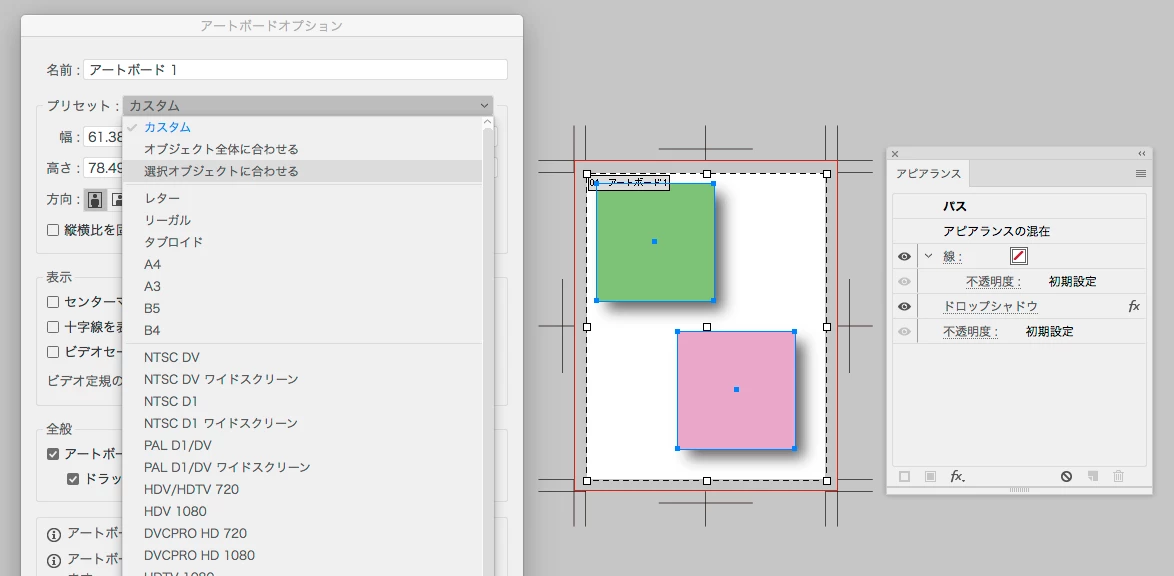
Task: Select the pink square on artboard
Action: (x=736, y=389)
